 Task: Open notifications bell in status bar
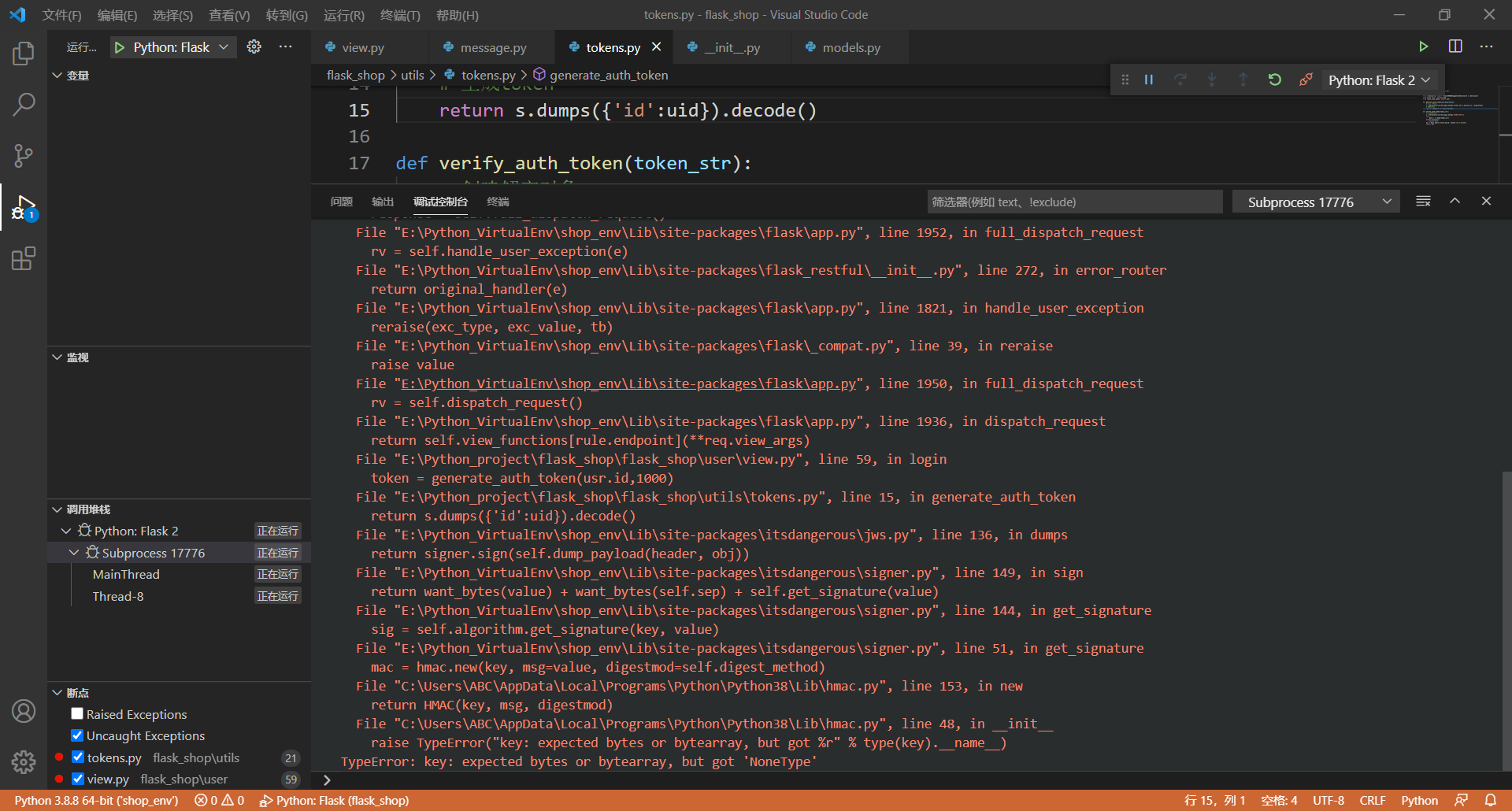pos(1490,800)
